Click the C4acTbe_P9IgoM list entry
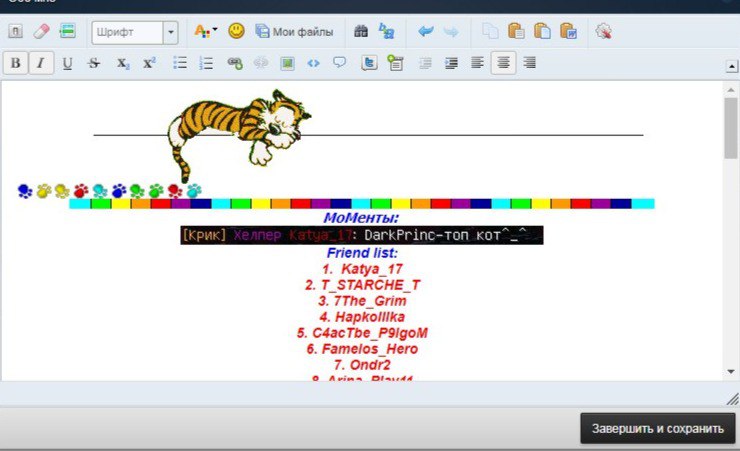 (x=362, y=333)
